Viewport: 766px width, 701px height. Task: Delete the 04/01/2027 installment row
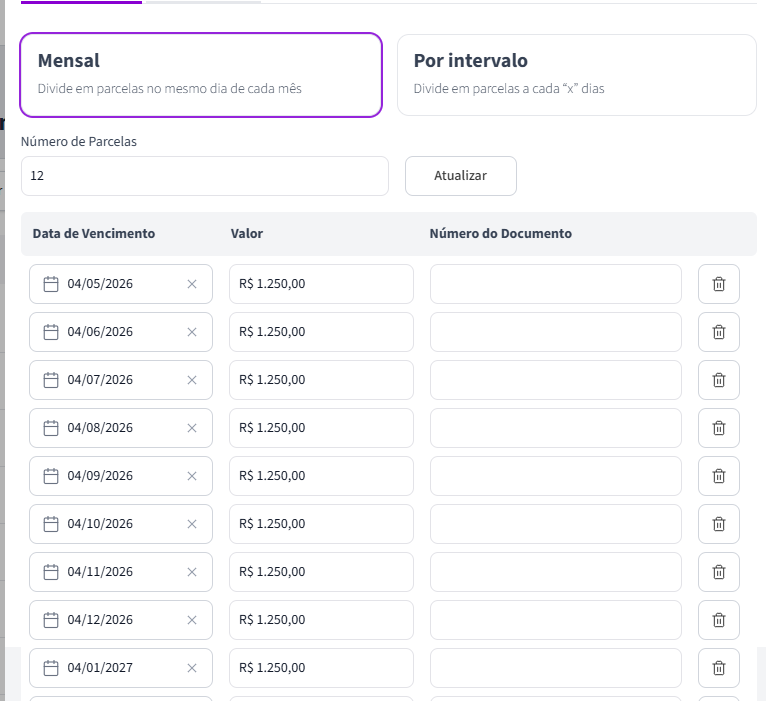(x=719, y=668)
